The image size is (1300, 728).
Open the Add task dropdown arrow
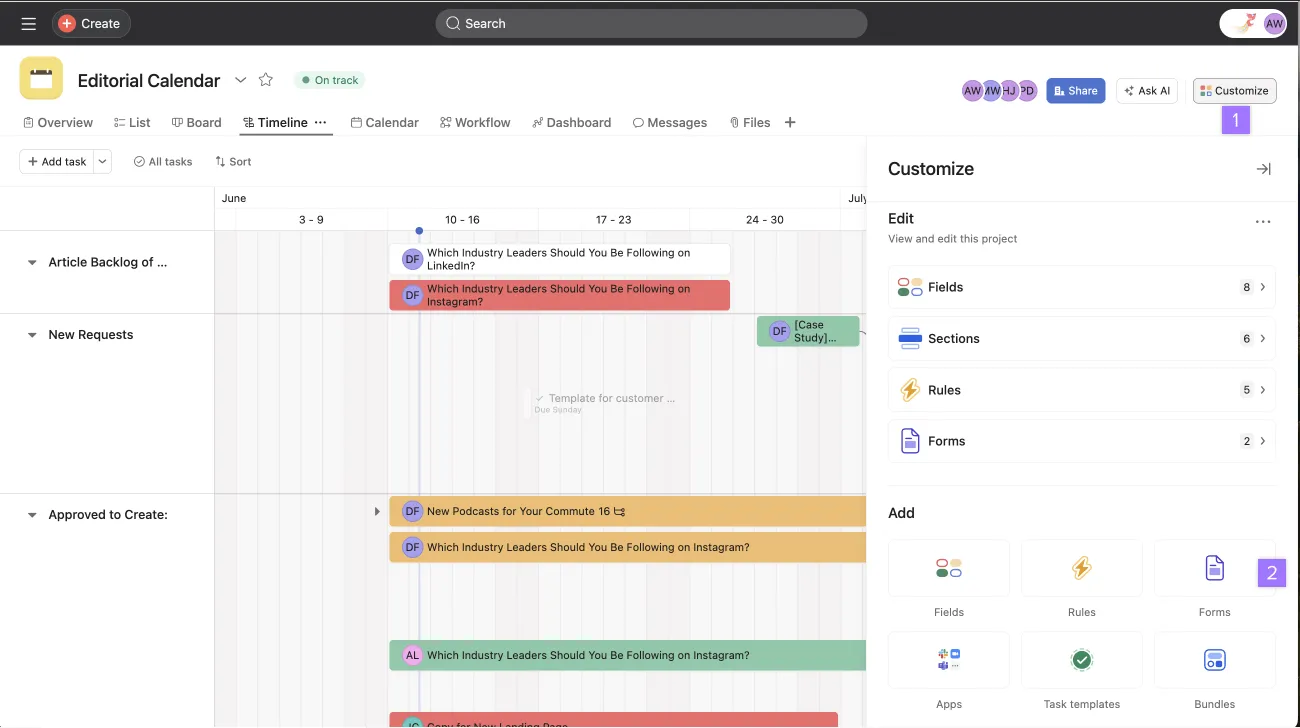(102, 161)
